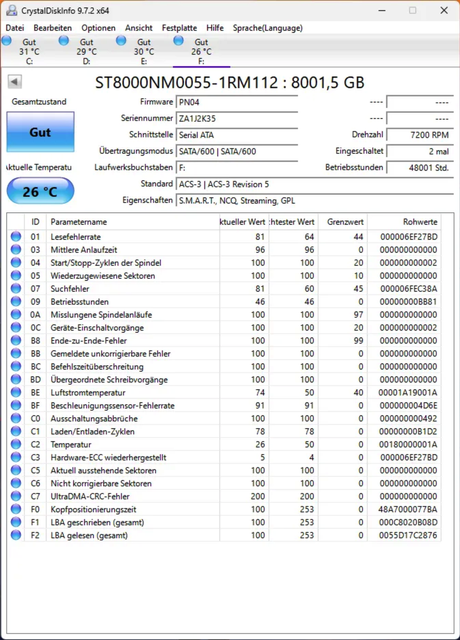
Task: Open the Ansicht menu
Action: [x=139, y=28]
